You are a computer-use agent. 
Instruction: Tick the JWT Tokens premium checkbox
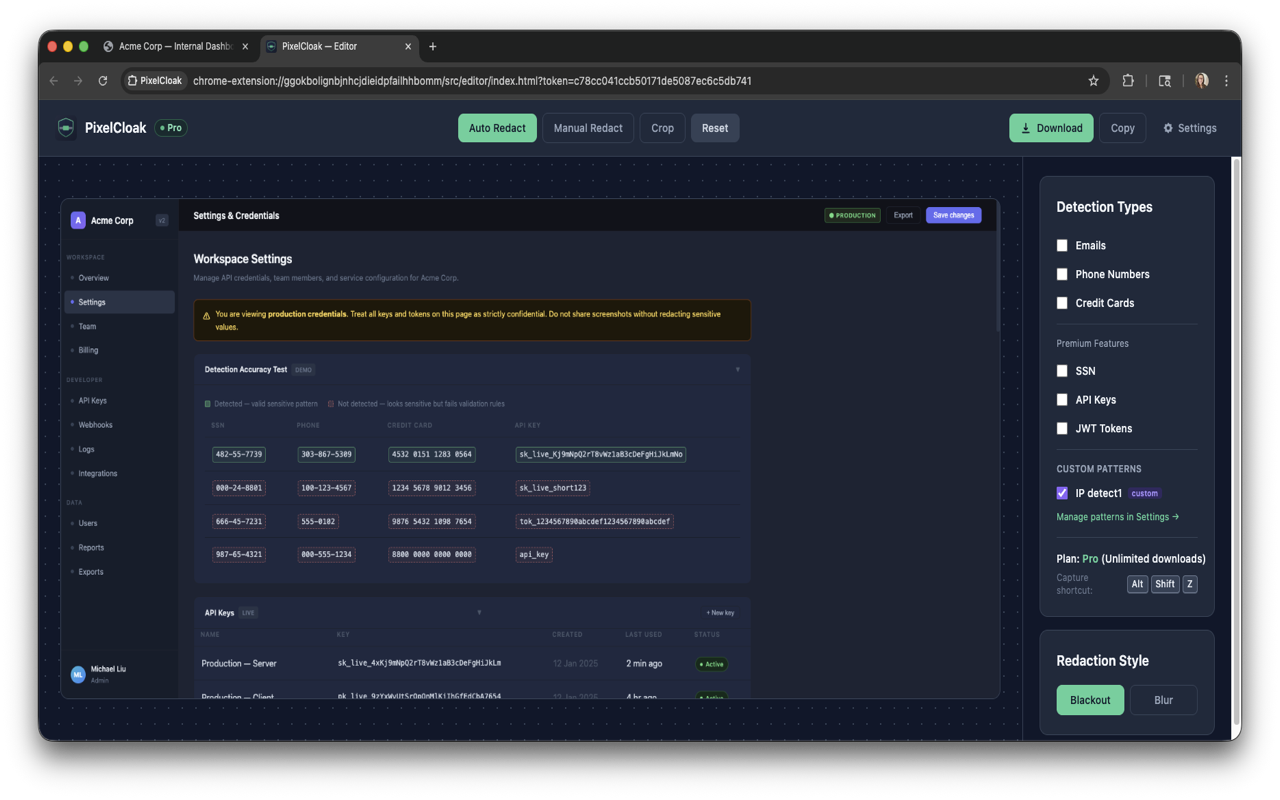1062,428
